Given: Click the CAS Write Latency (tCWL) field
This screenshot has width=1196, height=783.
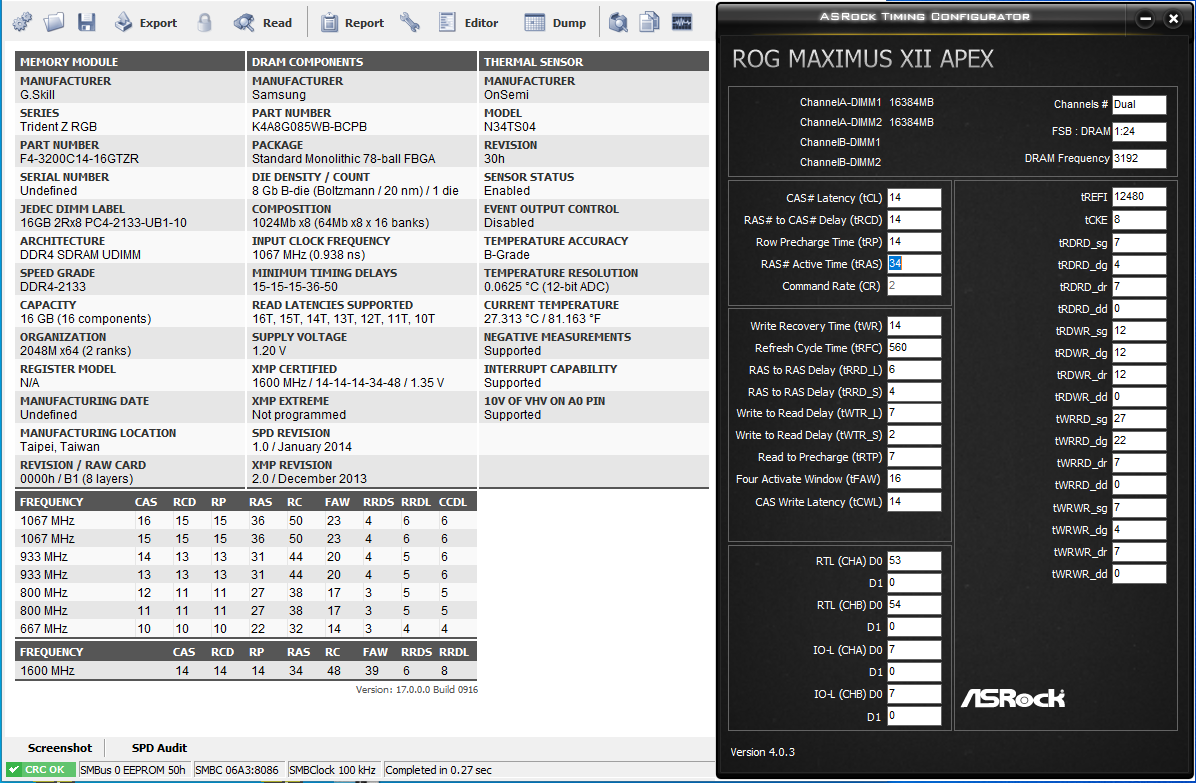Looking at the screenshot, I should click(x=914, y=502).
